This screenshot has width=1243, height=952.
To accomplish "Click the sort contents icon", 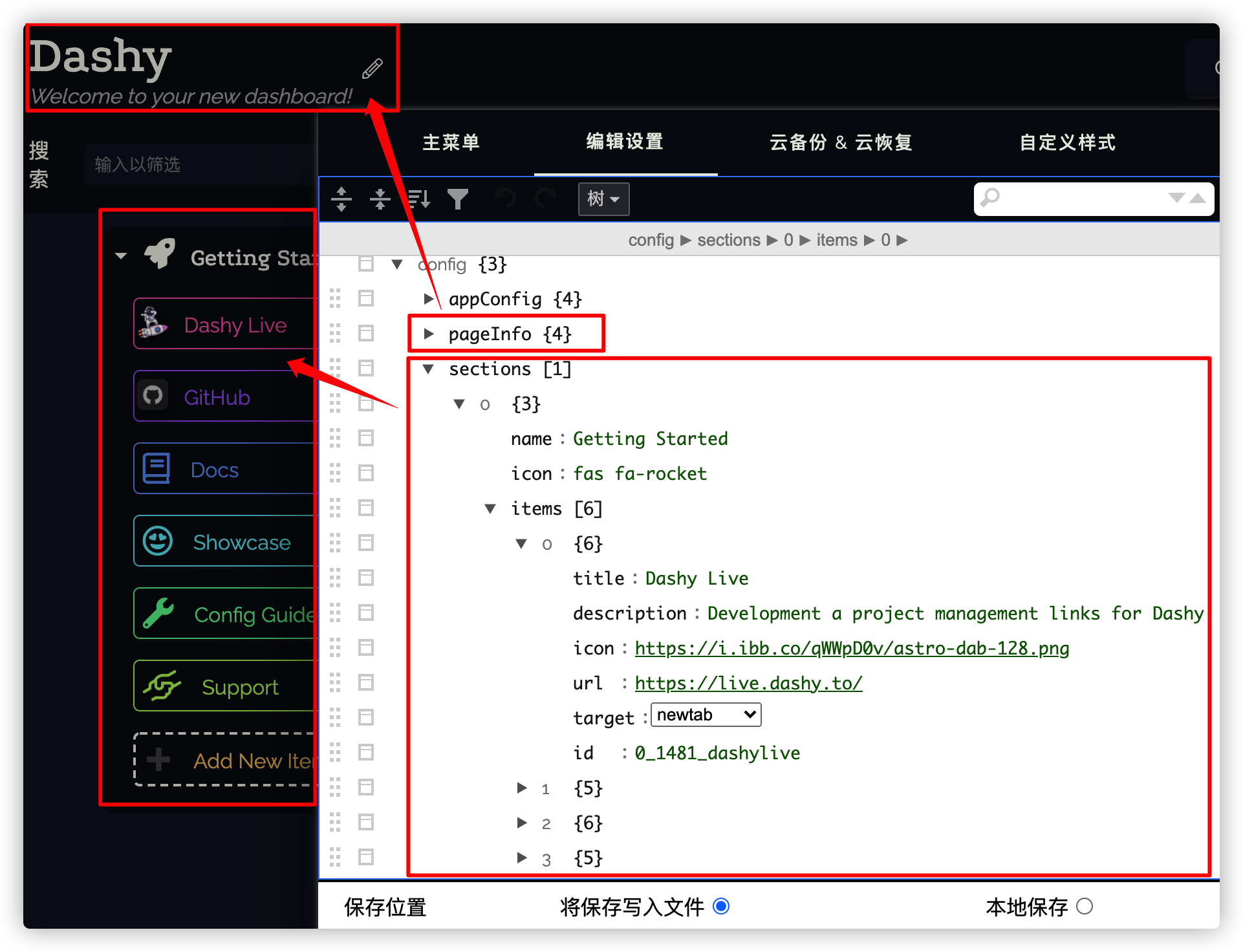I will pyautogui.click(x=419, y=199).
